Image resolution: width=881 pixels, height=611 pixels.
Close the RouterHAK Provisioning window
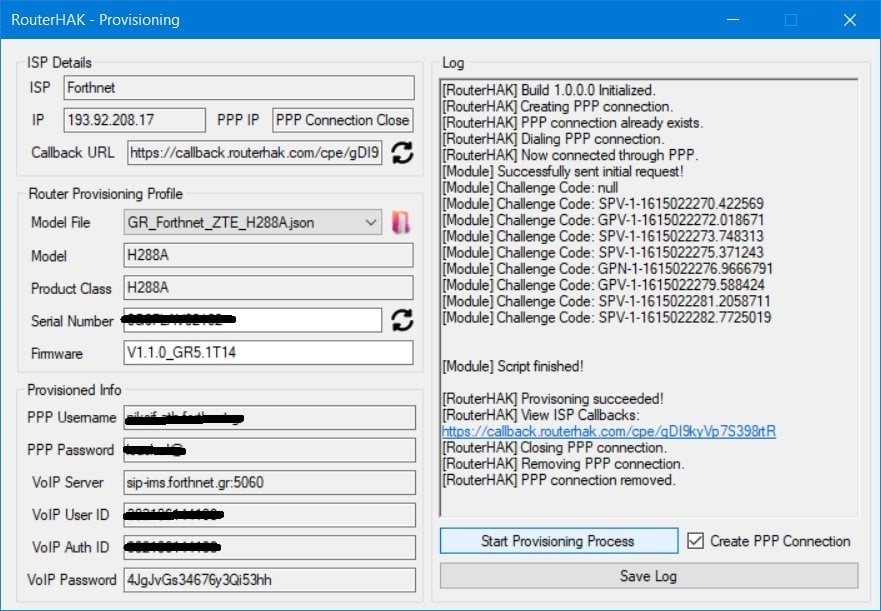(x=850, y=20)
